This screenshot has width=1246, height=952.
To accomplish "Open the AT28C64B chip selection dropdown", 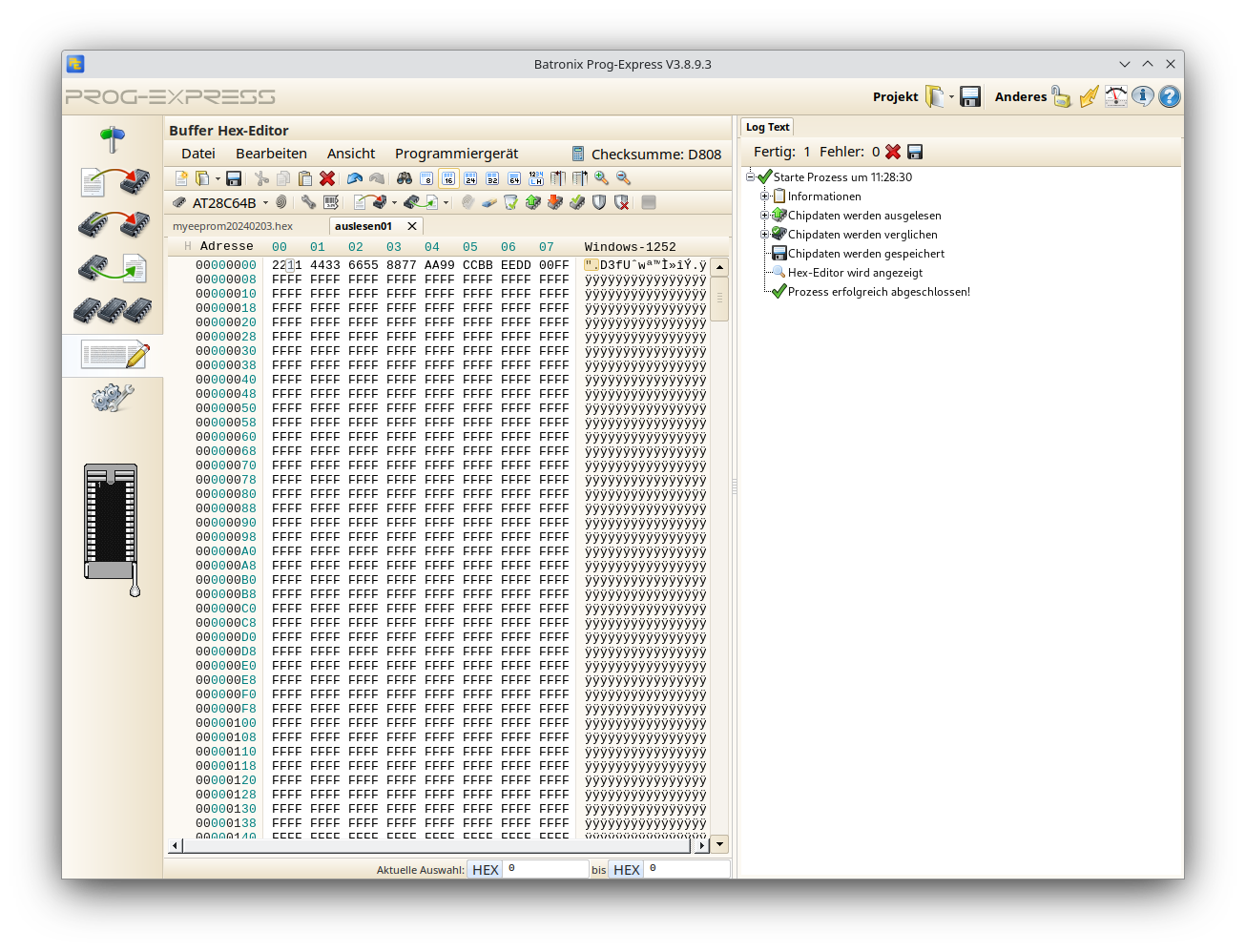I will click(265, 202).
